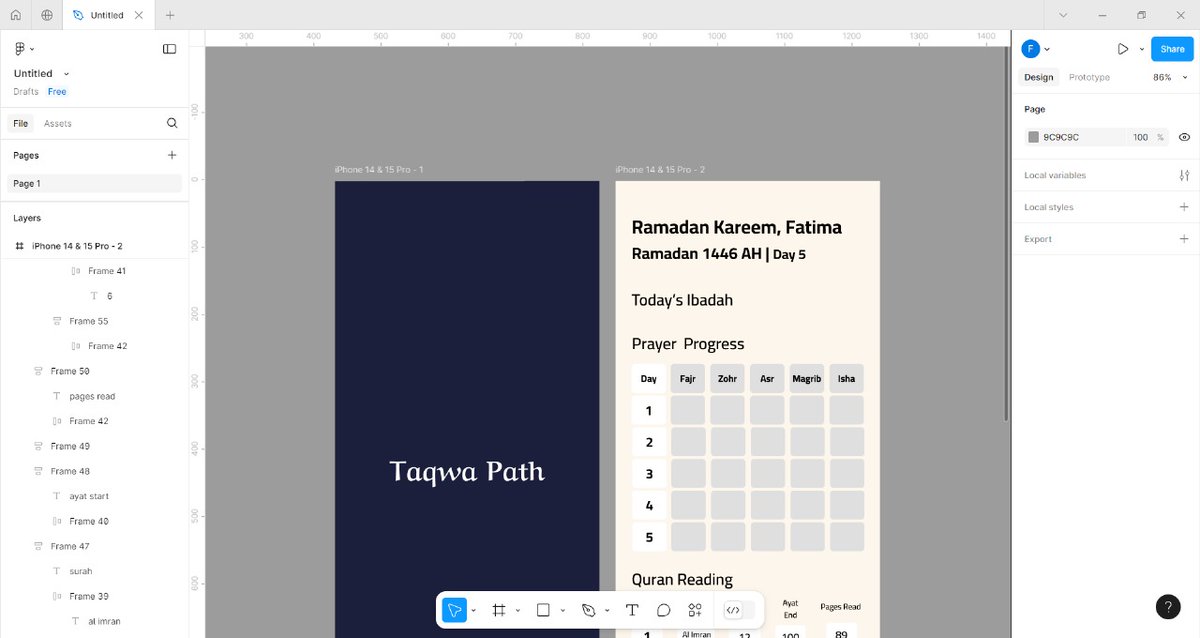Select the Frame 55 layer

pyautogui.click(x=89, y=321)
